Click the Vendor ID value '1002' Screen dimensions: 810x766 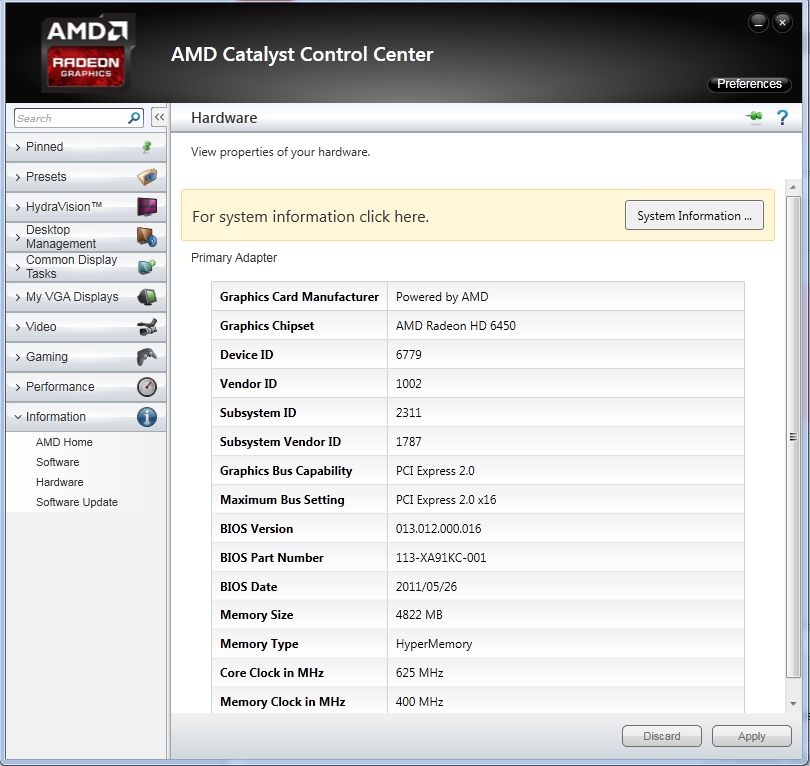click(408, 383)
